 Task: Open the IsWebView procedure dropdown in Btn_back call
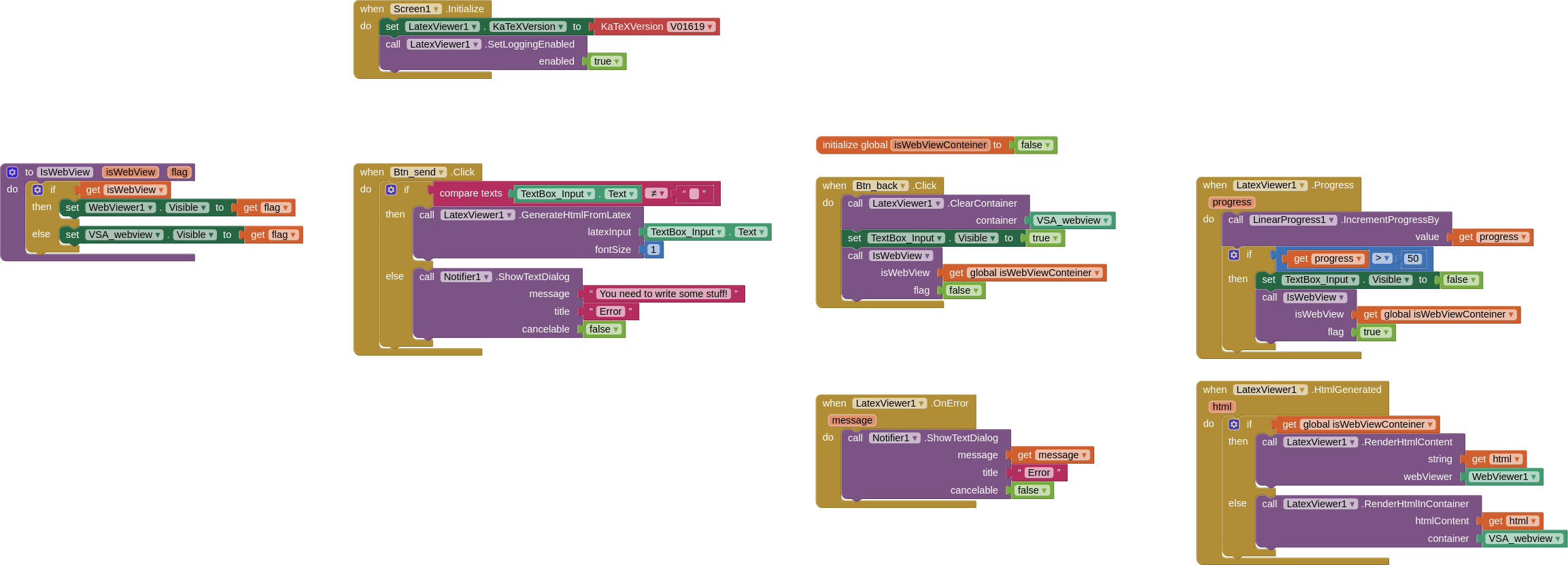(901, 256)
